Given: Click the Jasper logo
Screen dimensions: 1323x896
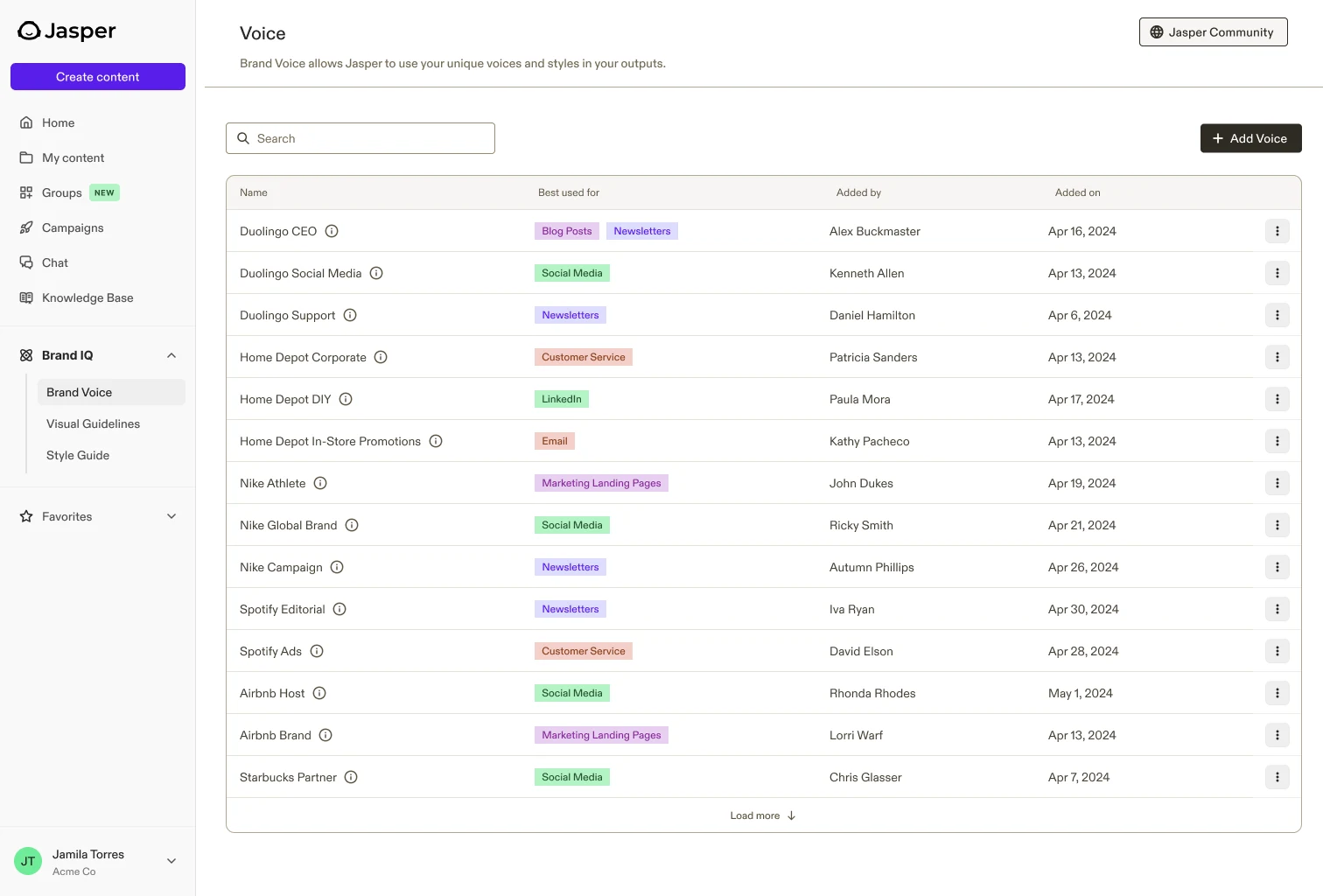Looking at the screenshot, I should (66, 31).
